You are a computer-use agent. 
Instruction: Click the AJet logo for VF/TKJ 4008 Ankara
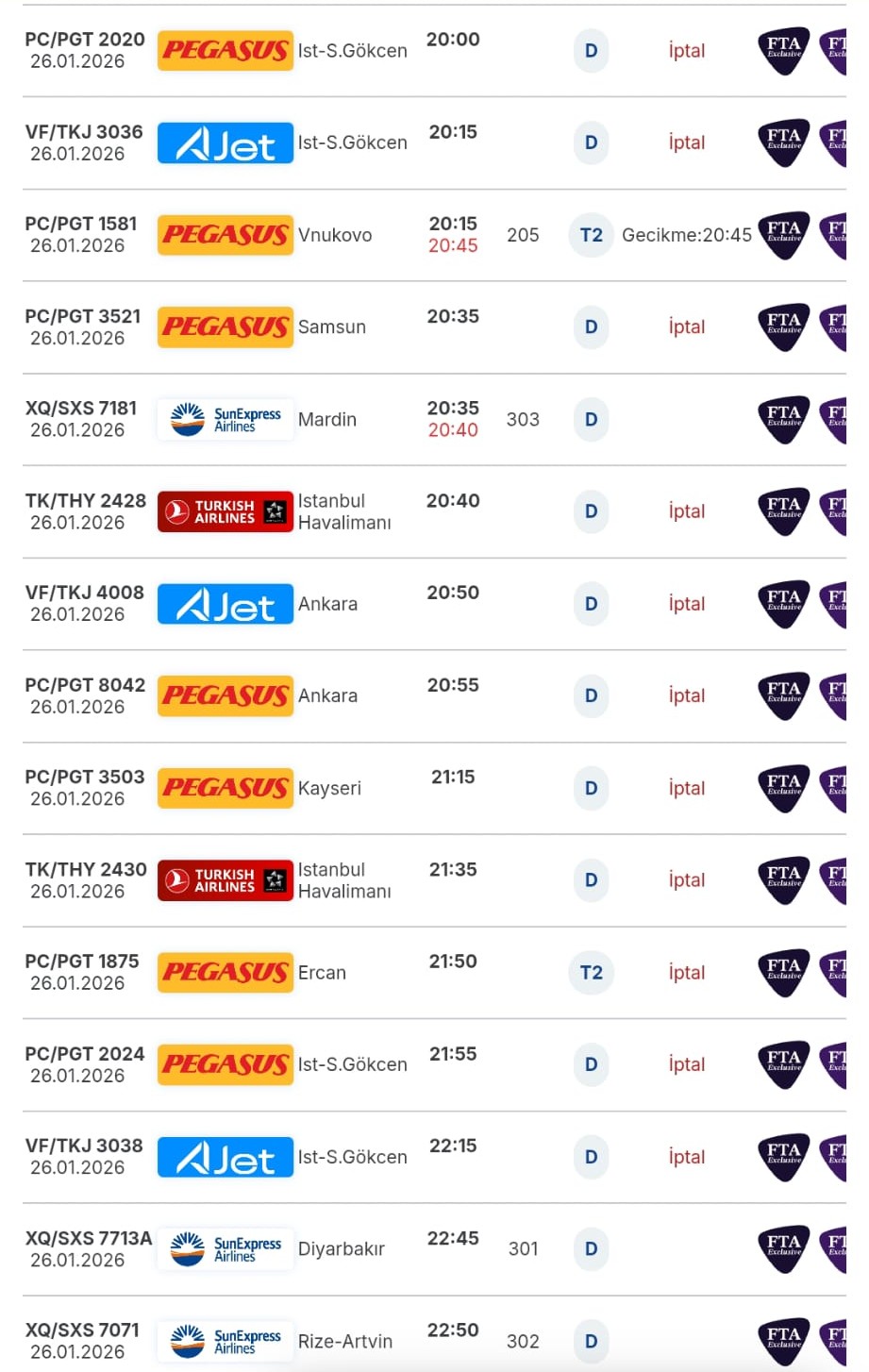click(225, 604)
